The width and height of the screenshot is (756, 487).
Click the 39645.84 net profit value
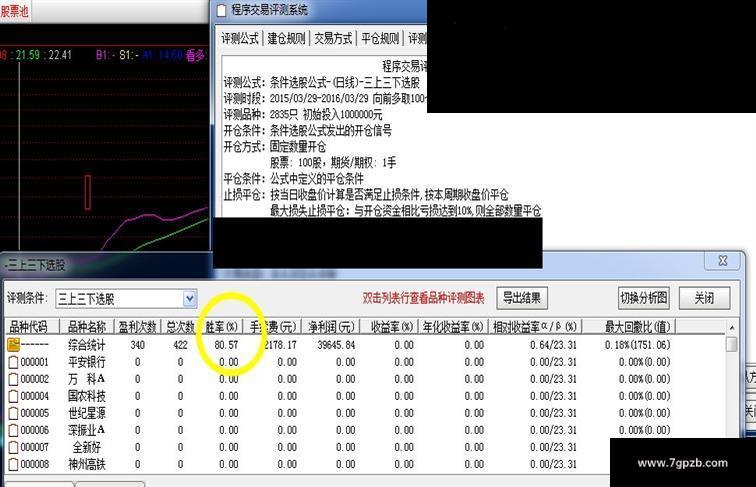point(336,345)
